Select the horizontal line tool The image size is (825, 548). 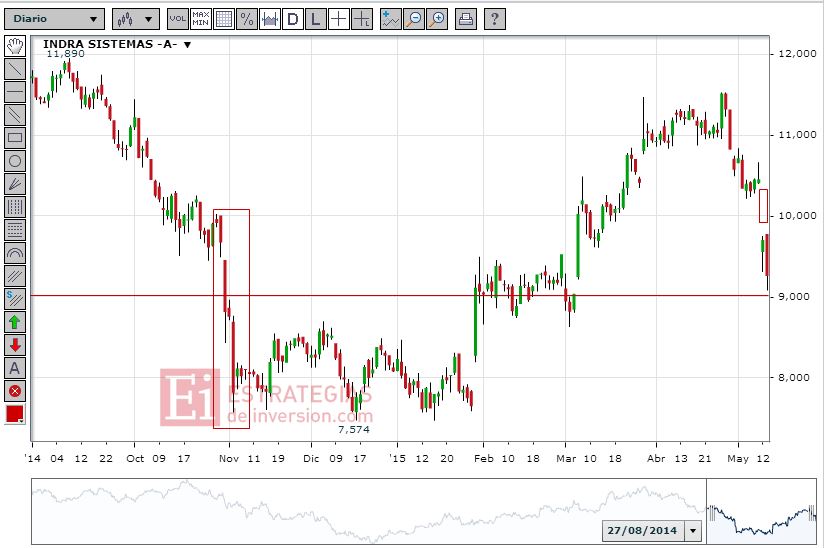pyautogui.click(x=15, y=92)
